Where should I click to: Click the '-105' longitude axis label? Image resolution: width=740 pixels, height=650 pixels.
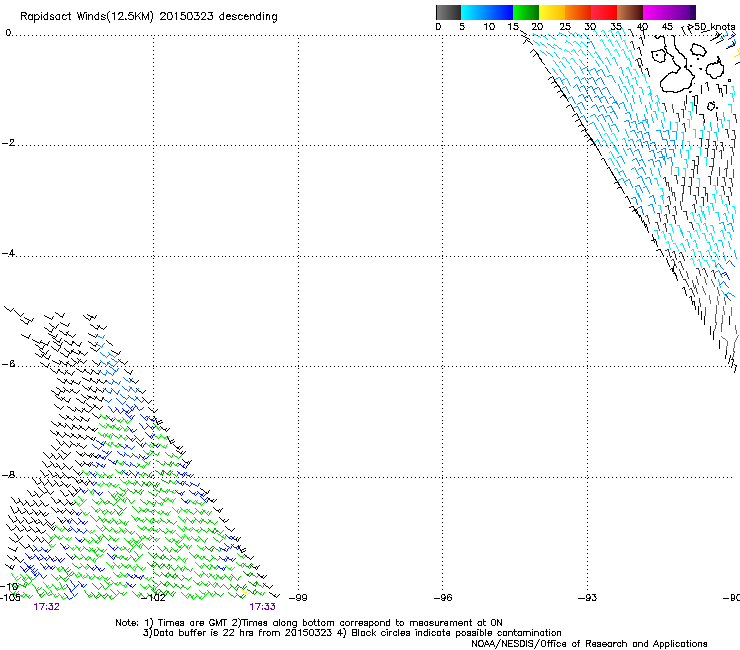click(10, 598)
